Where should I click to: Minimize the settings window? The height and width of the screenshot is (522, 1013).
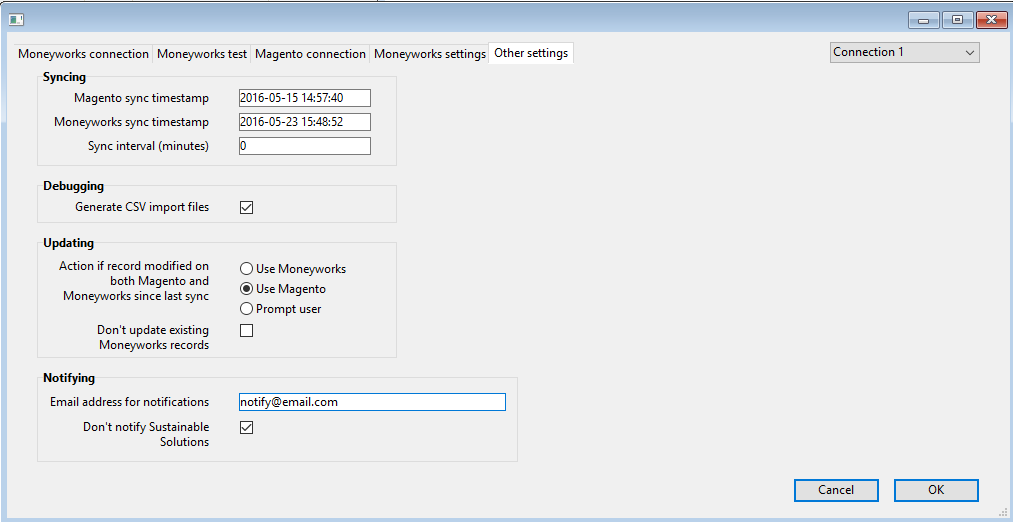point(923,20)
